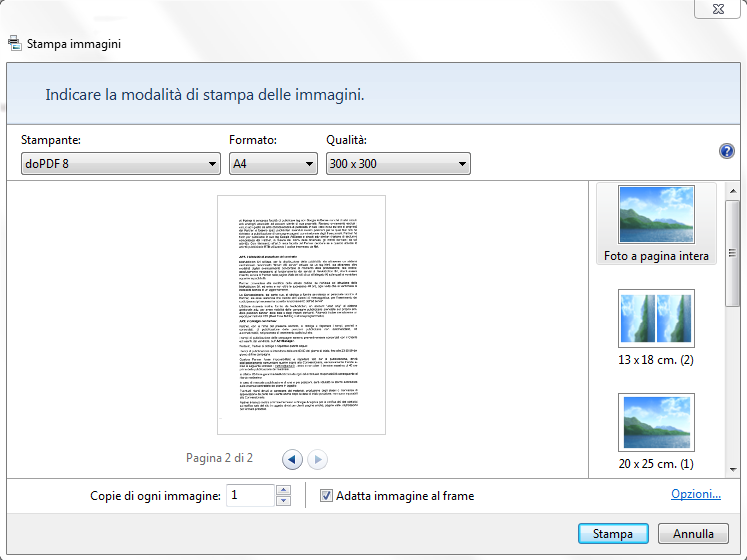Select Foto a pagina intera layout

[656, 225]
